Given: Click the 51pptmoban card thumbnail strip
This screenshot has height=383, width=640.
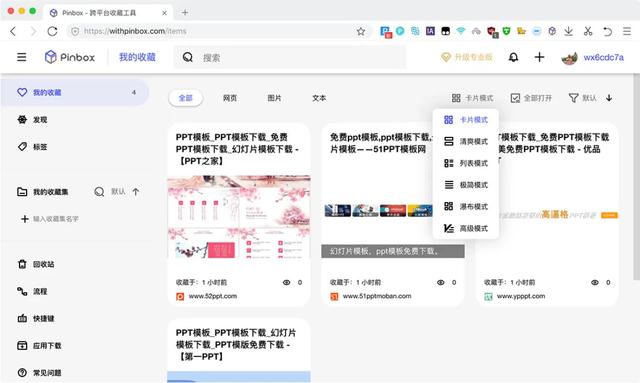Looking at the screenshot, I should (x=378, y=211).
